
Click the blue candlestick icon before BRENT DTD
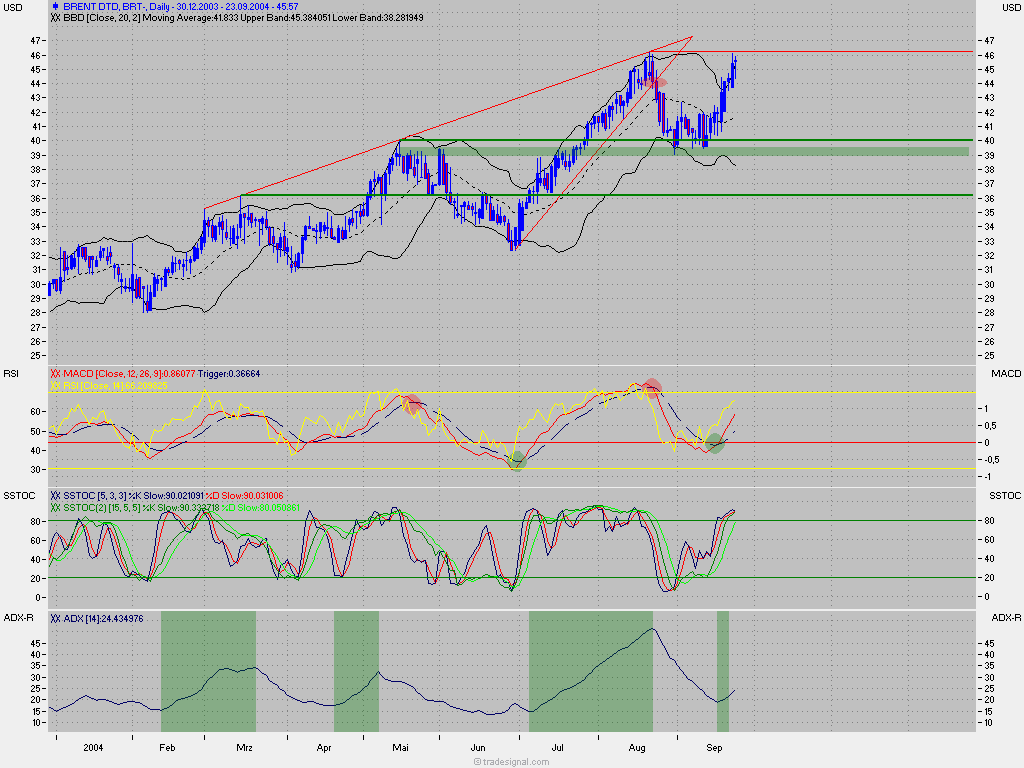[x=54, y=6]
